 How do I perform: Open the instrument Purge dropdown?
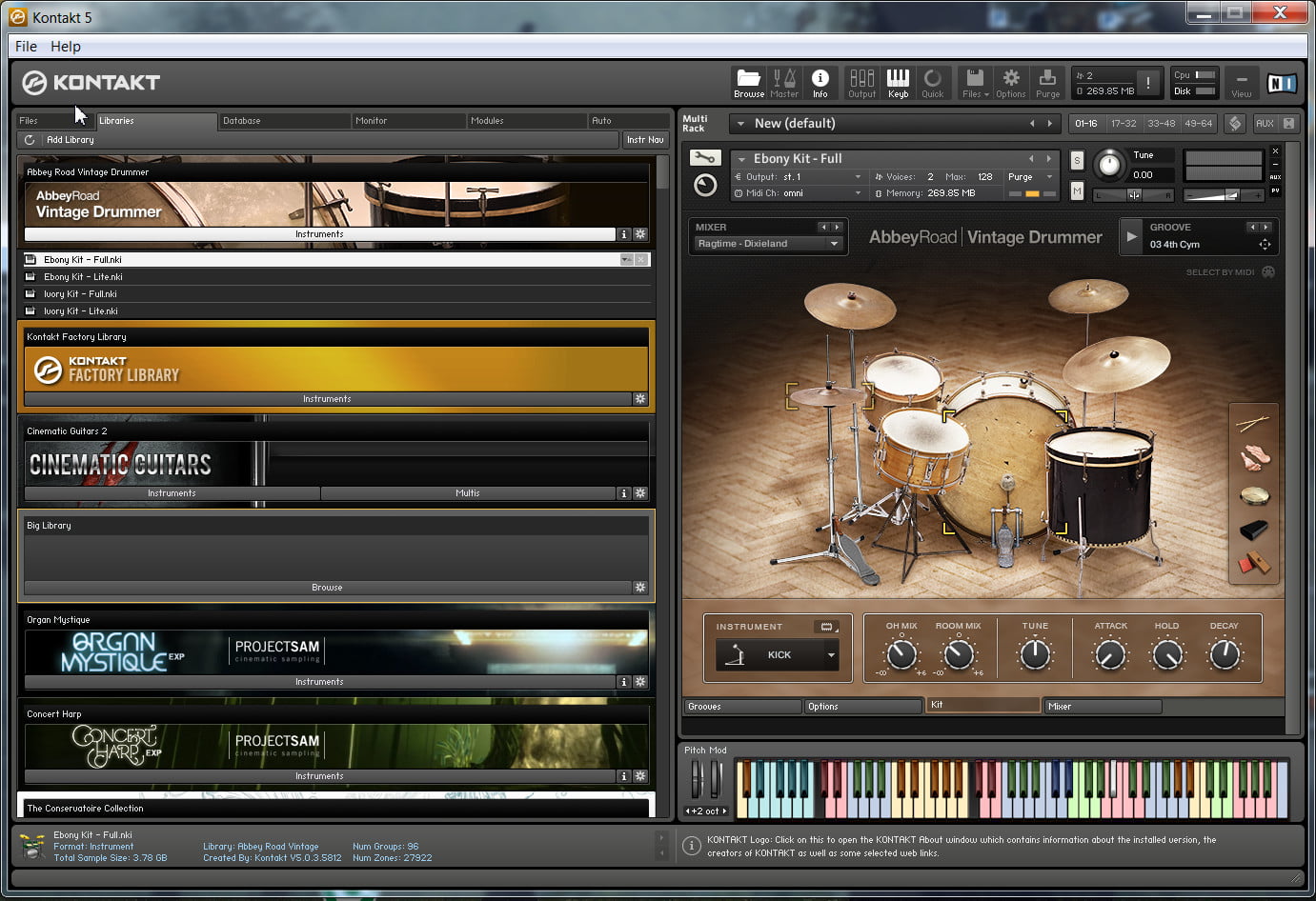coord(1029,177)
